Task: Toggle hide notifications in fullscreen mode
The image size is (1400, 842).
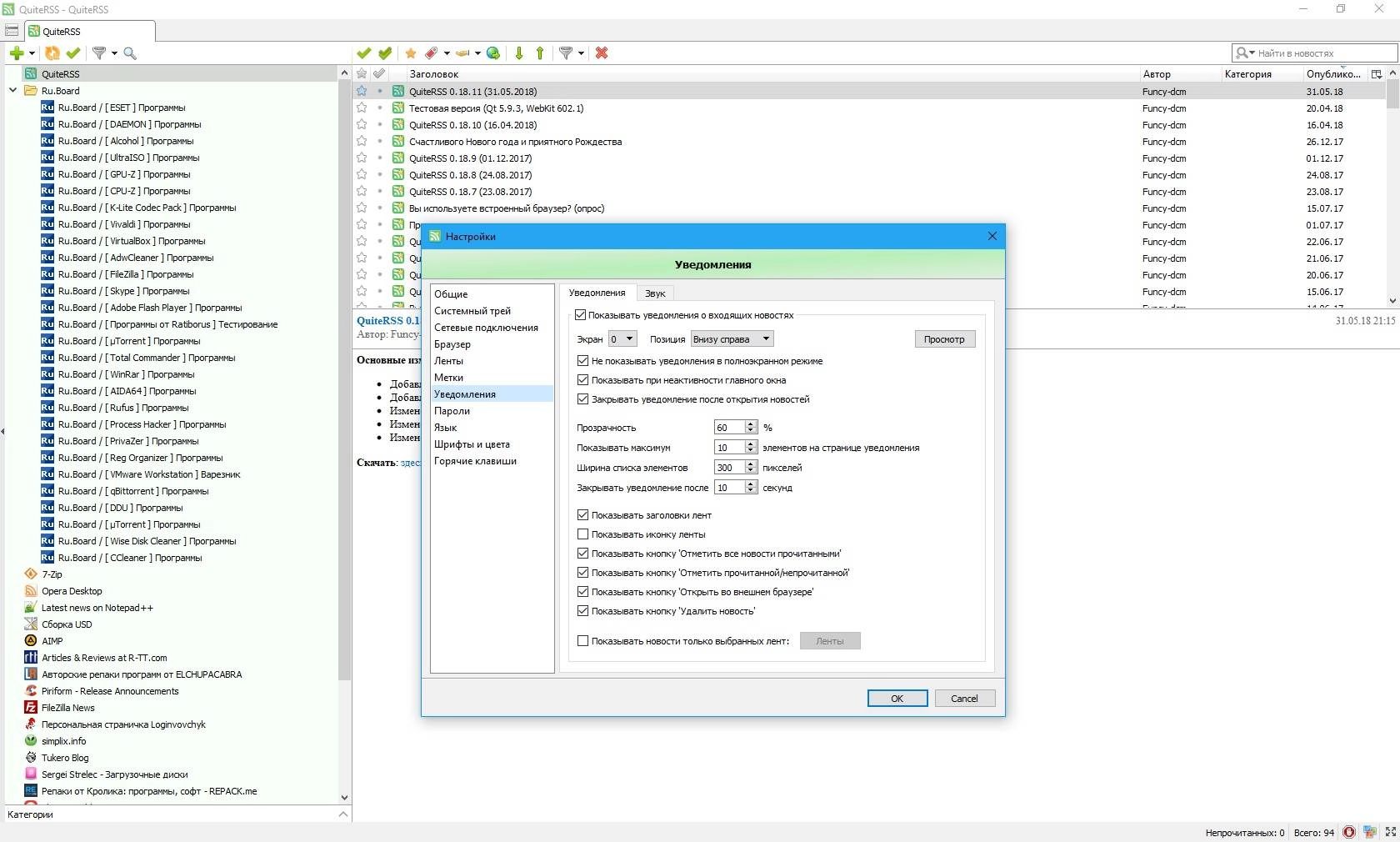Action: pyautogui.click(x=582, y=361)
